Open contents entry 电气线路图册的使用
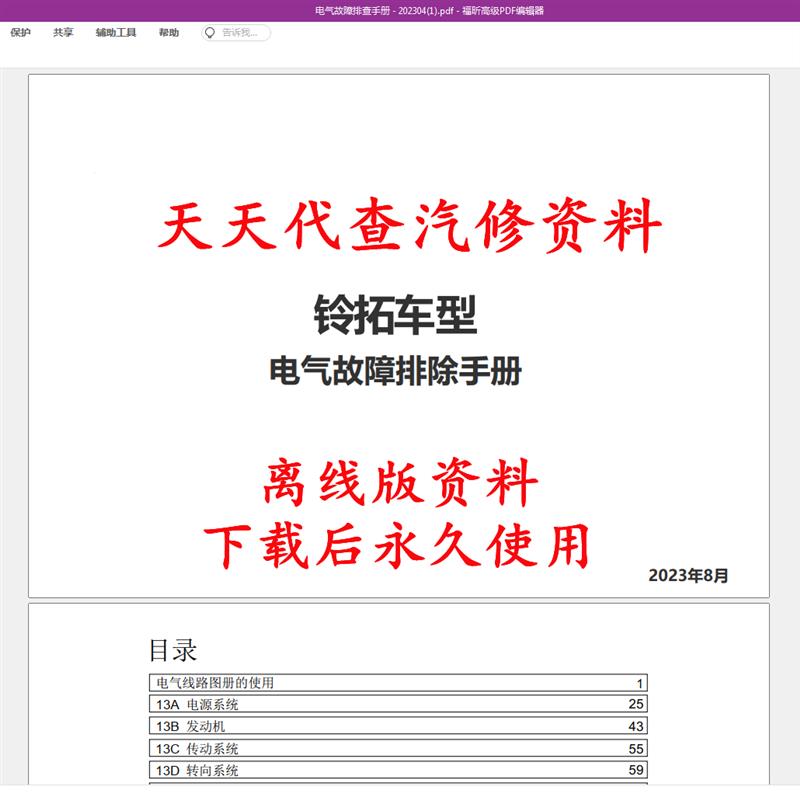The height and width of the screenshot is (800, 800). click(398, 683)
